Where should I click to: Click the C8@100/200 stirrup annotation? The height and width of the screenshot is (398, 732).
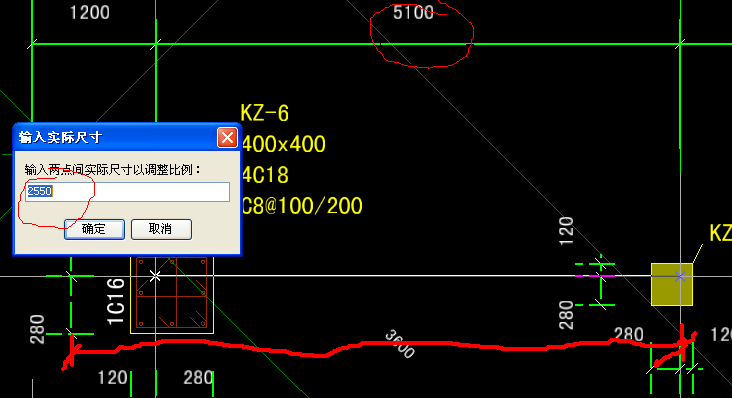(302, 206)
